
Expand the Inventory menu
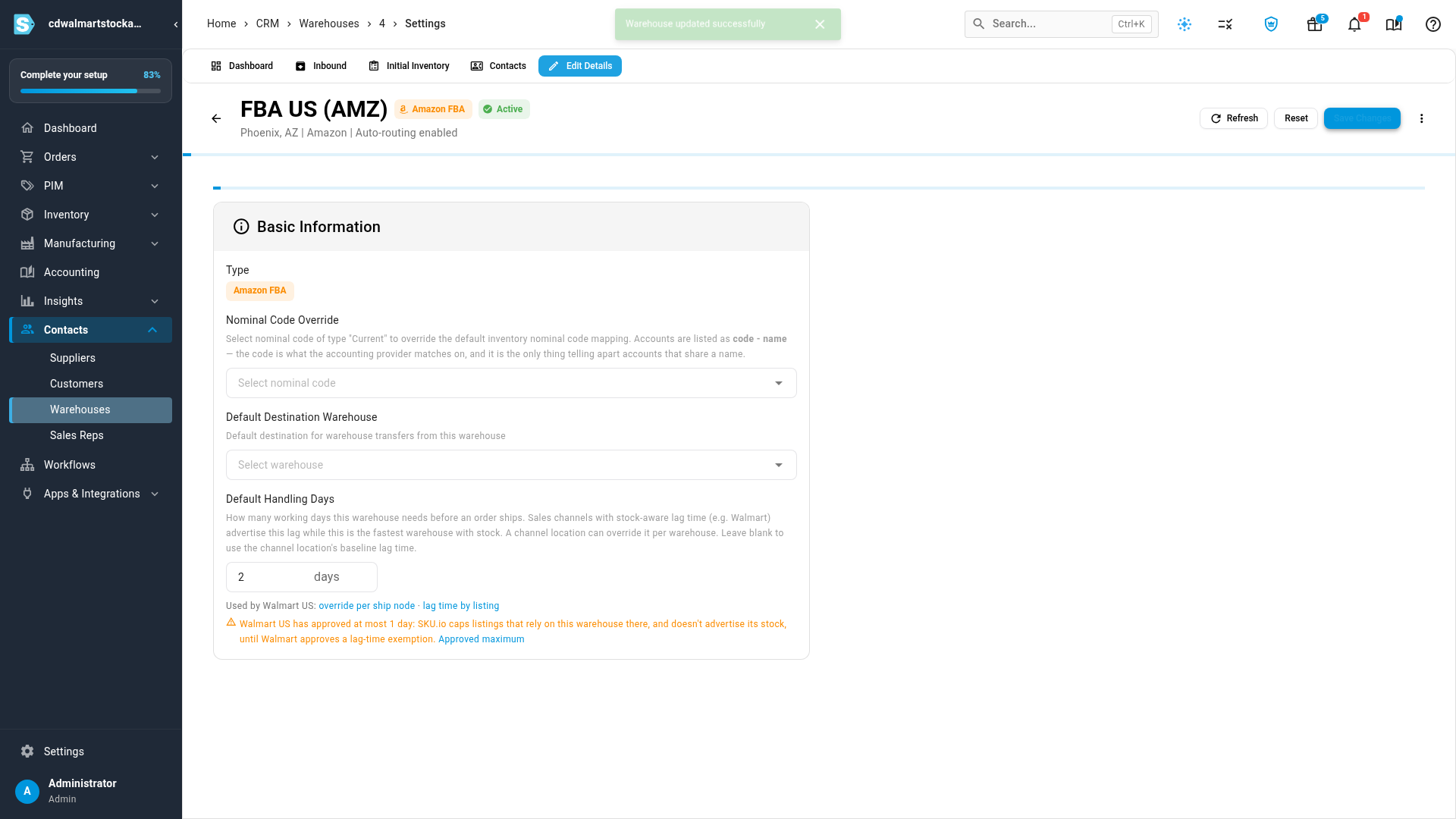point(91,215)
